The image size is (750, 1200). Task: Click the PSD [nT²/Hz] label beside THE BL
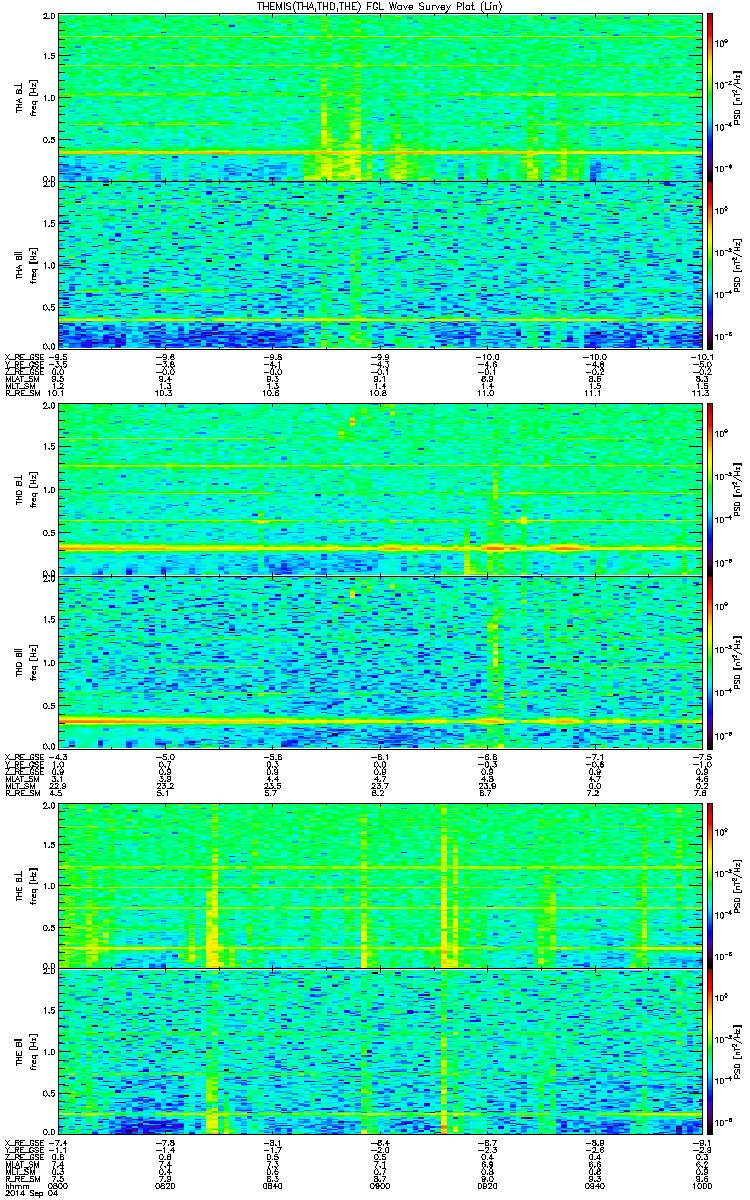point(740,885)
